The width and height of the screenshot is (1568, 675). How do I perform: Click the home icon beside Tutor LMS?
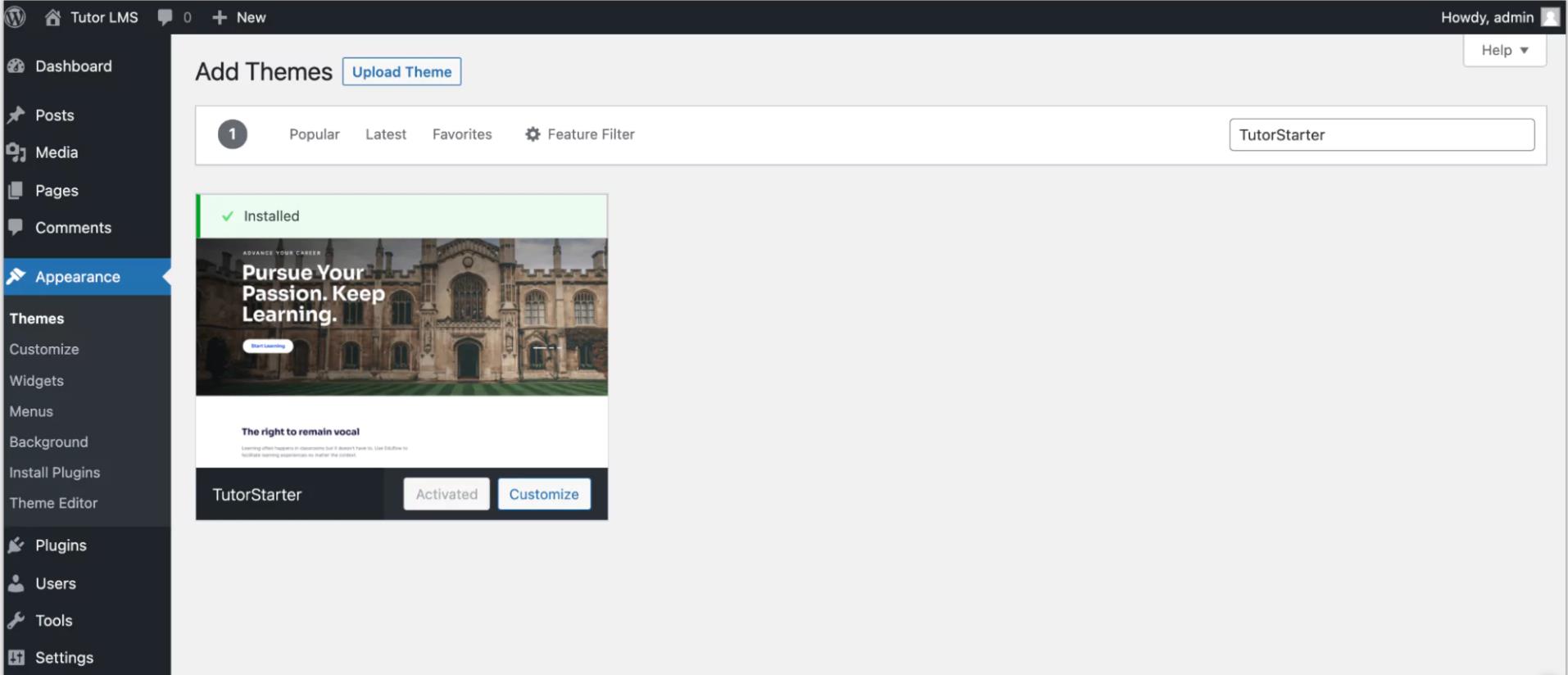pos(52,17)
